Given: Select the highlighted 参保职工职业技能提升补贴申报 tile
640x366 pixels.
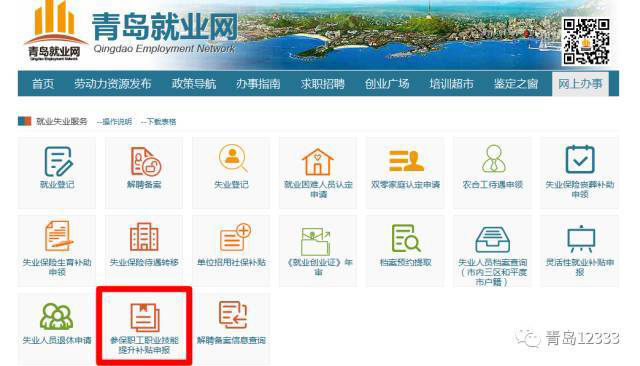Looking at the screenshot, I should click(144, 326).
